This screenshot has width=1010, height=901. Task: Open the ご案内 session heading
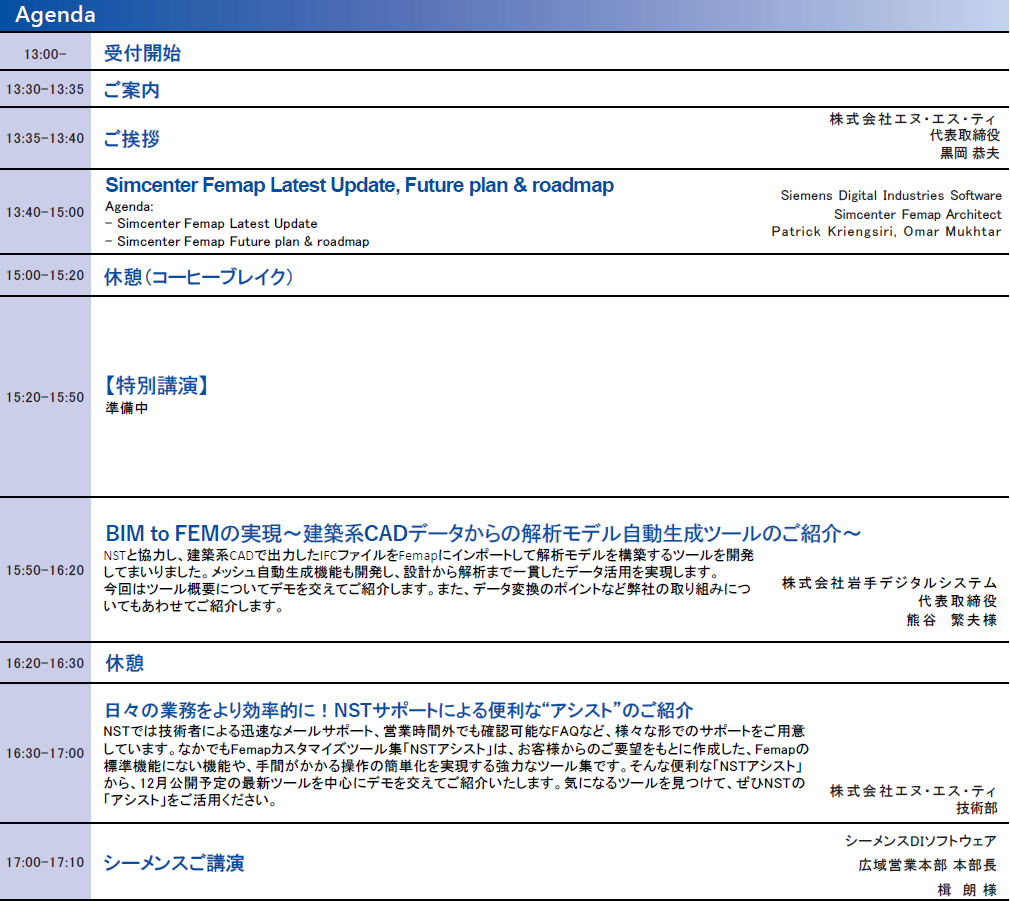coord(132,90)
